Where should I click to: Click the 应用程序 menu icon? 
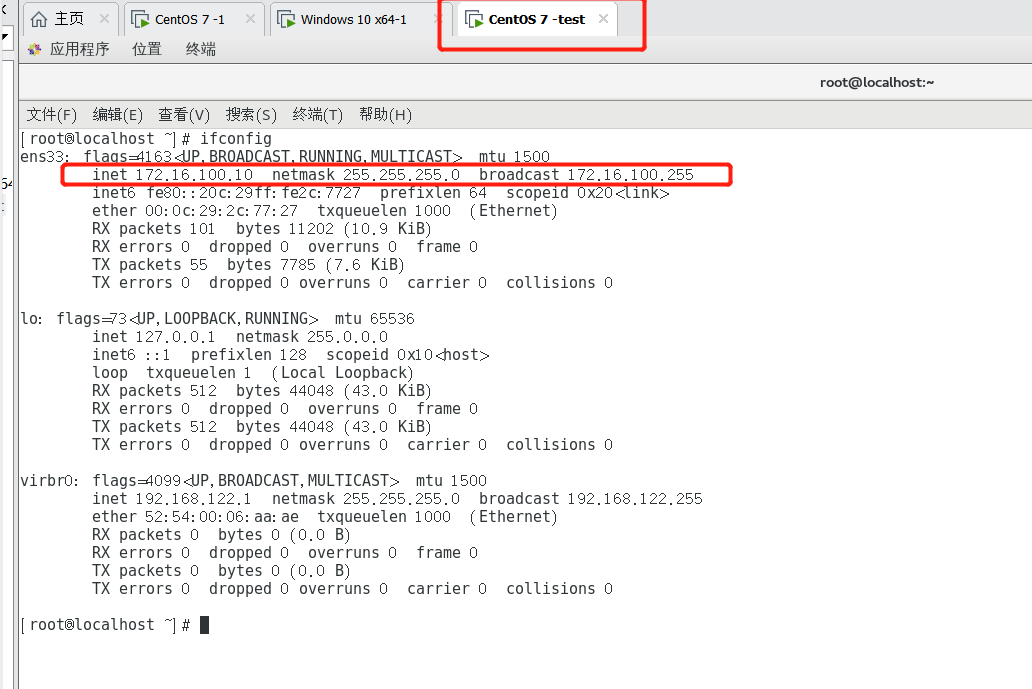point(34,49)
